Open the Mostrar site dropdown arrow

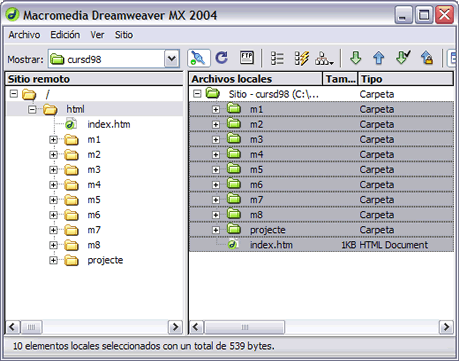click(x=172, y=59)
